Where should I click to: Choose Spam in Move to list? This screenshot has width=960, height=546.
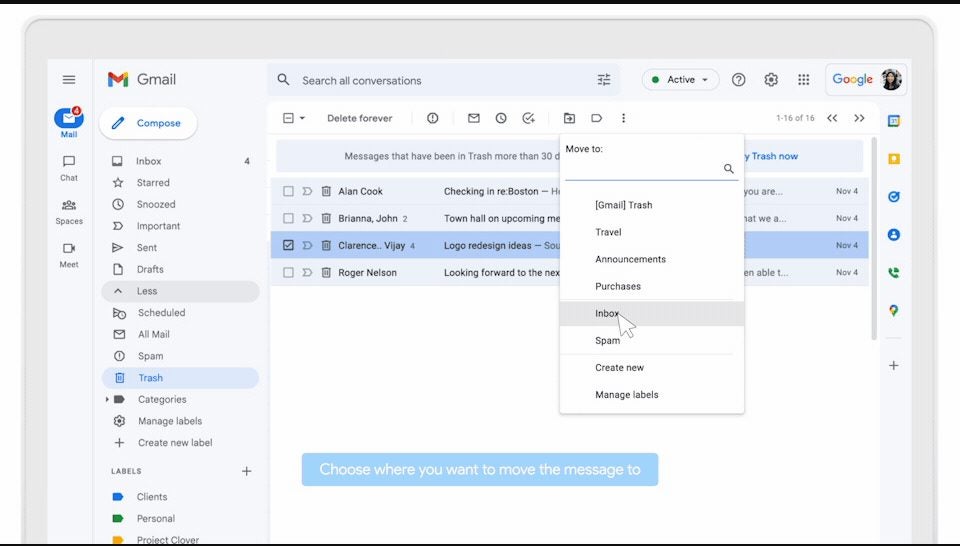[652, 340]
